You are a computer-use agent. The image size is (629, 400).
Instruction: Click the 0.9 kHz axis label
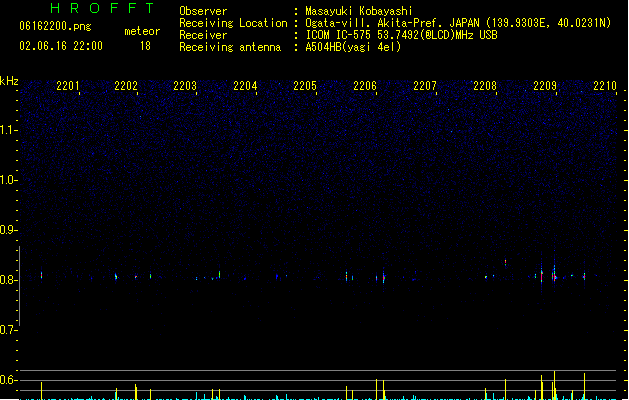(x=8, y=230)
